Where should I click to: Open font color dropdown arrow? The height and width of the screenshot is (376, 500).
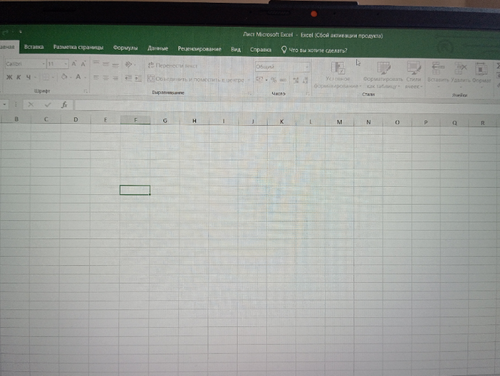coord(85,77)
